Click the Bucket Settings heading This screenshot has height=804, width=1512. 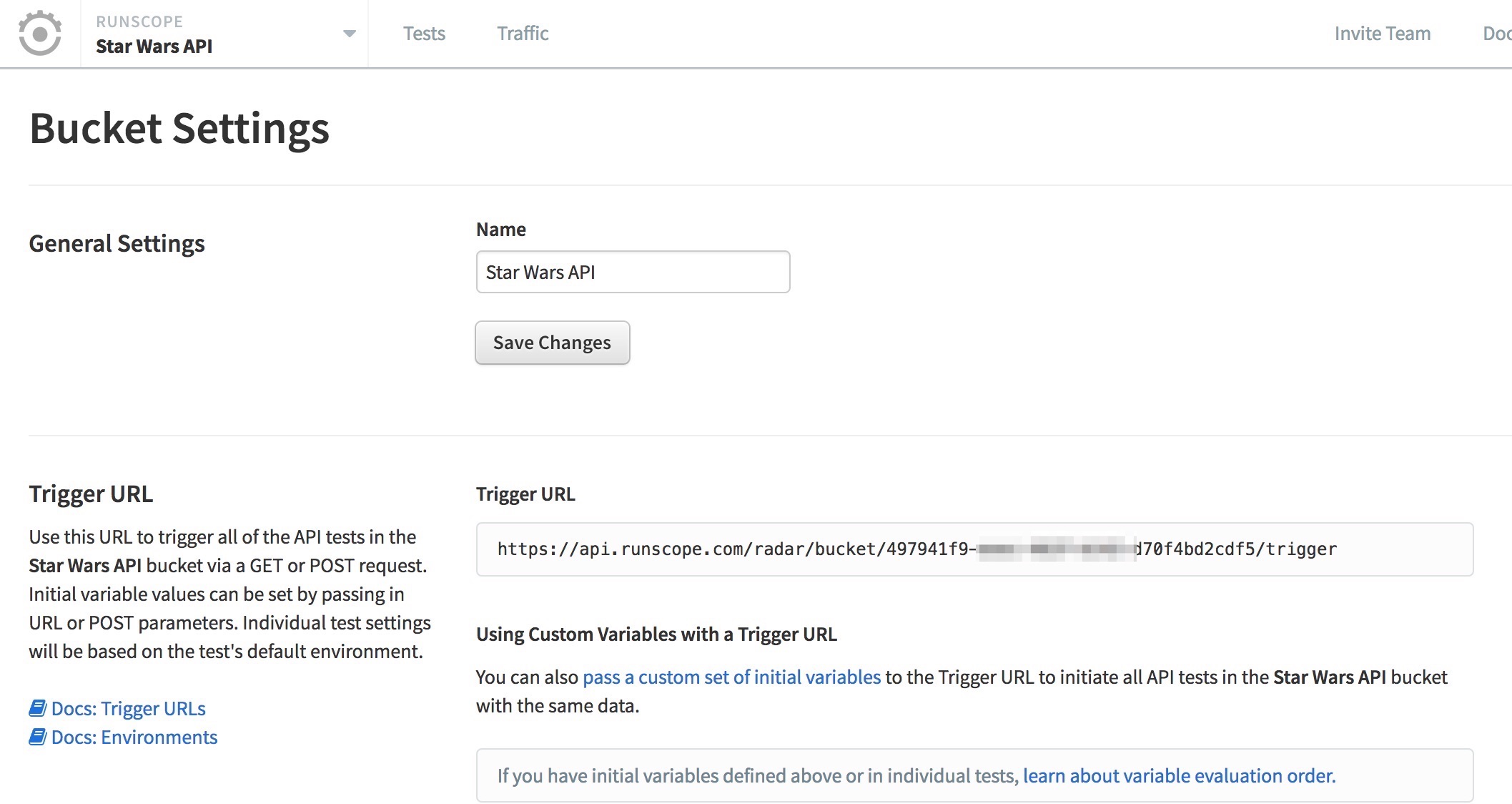179,129
